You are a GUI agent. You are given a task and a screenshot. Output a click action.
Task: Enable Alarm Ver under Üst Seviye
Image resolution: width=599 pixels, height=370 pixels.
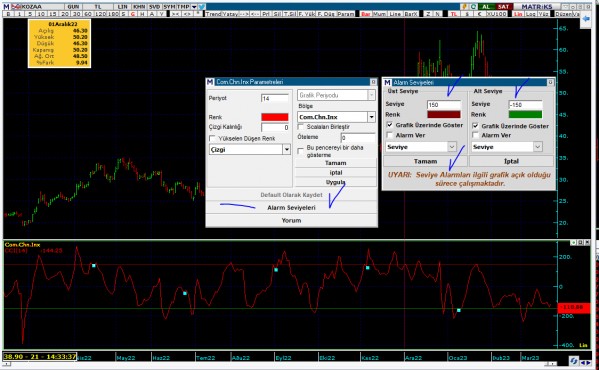(x=390, y=135)
